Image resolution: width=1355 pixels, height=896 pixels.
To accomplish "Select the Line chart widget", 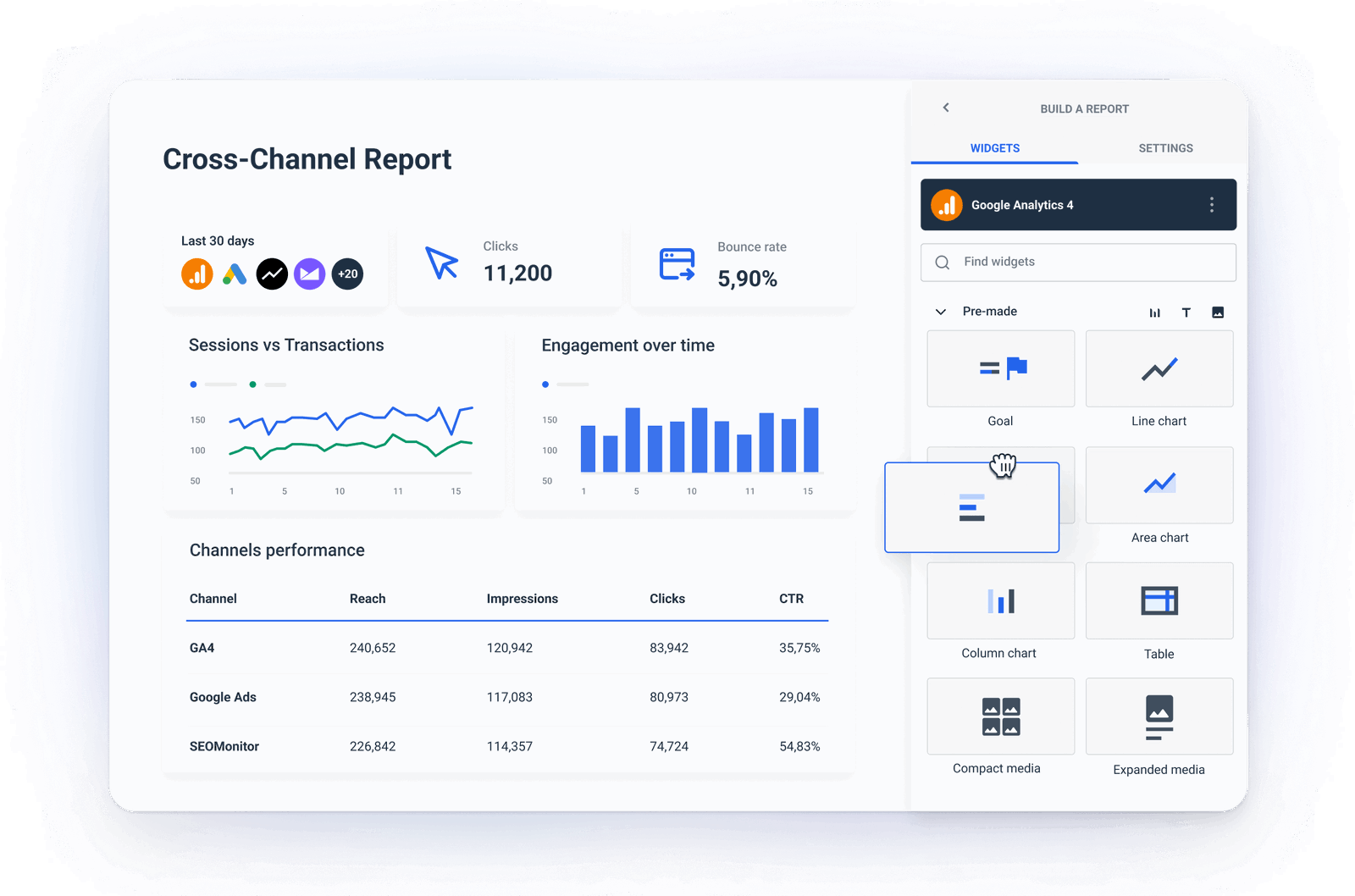I will click(1159, 368).
